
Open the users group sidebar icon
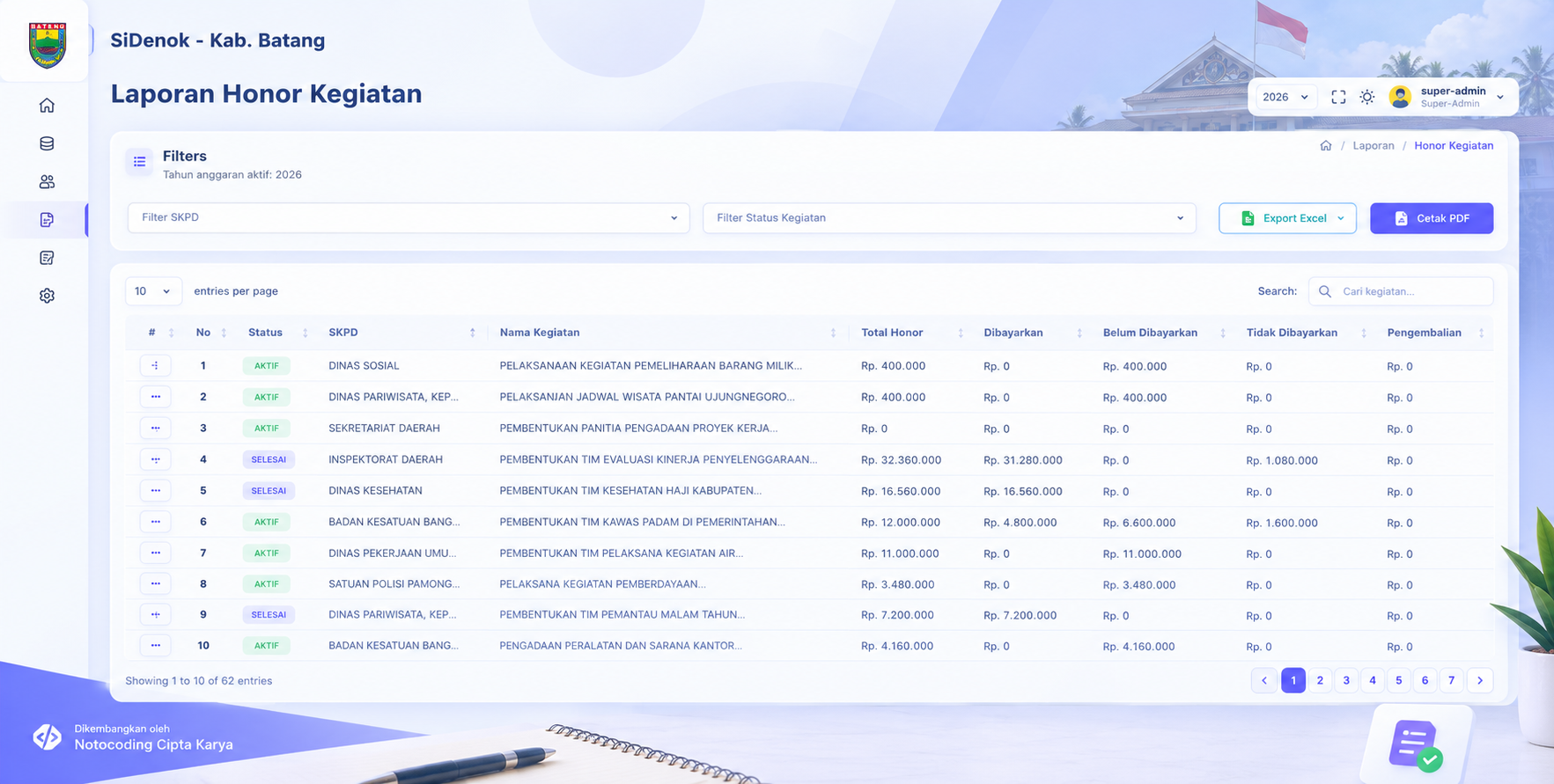(47, 181)
